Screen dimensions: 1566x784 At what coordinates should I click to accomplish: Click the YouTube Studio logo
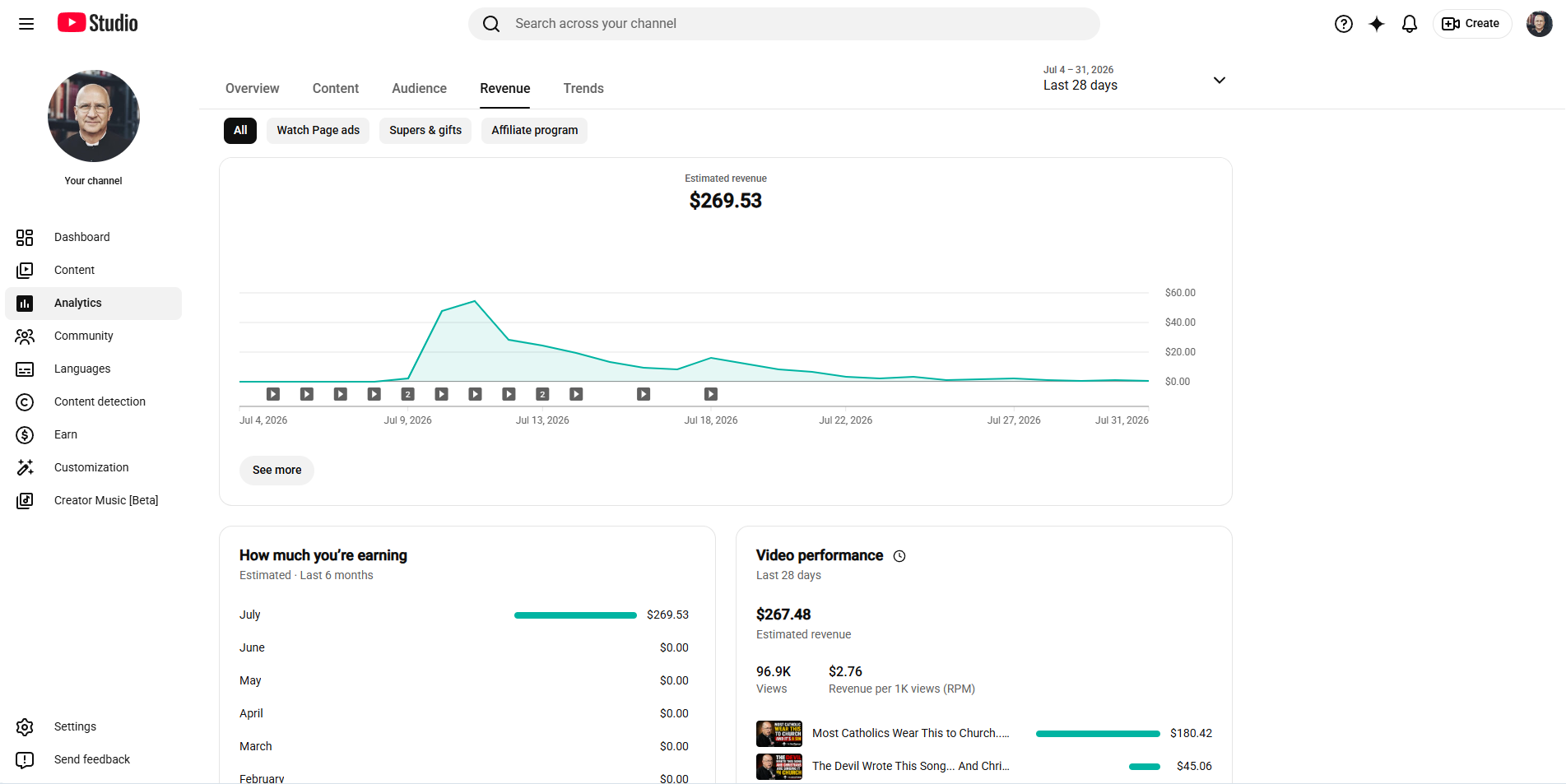[x=98, y=23]
